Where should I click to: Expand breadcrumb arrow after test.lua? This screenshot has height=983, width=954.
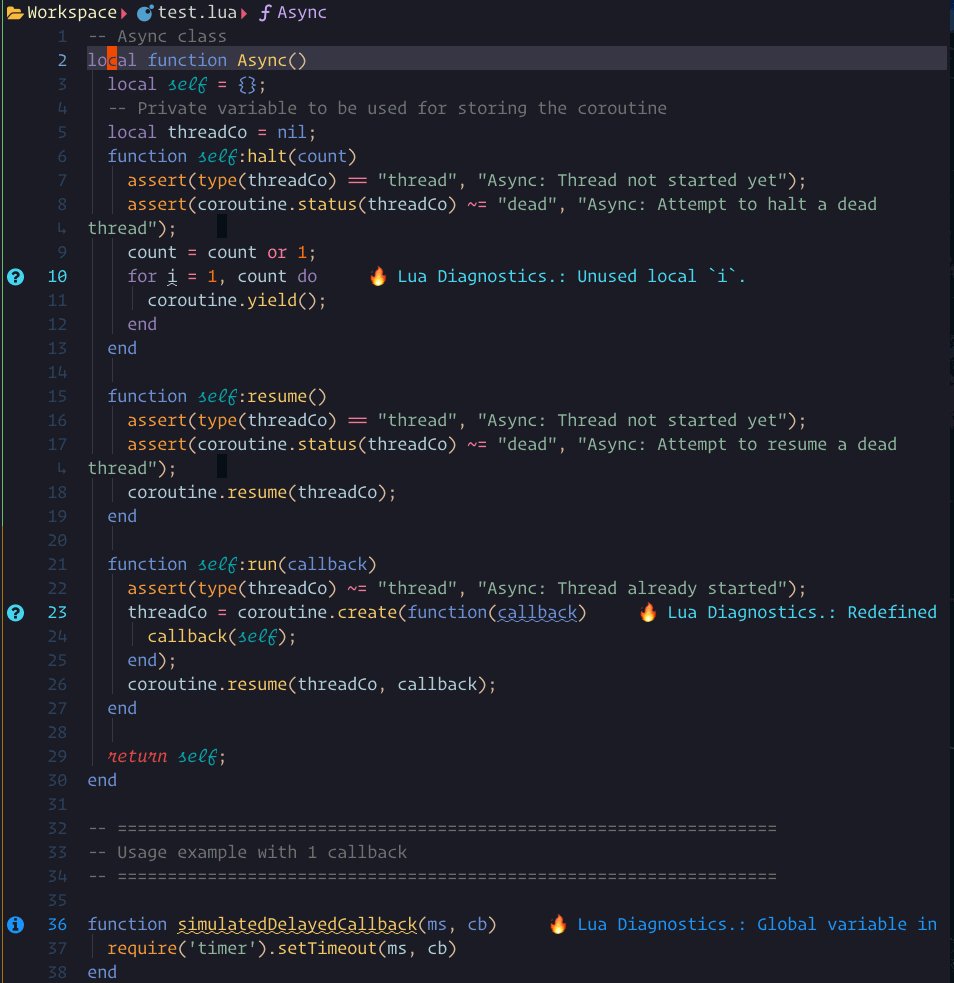point(244,13)
